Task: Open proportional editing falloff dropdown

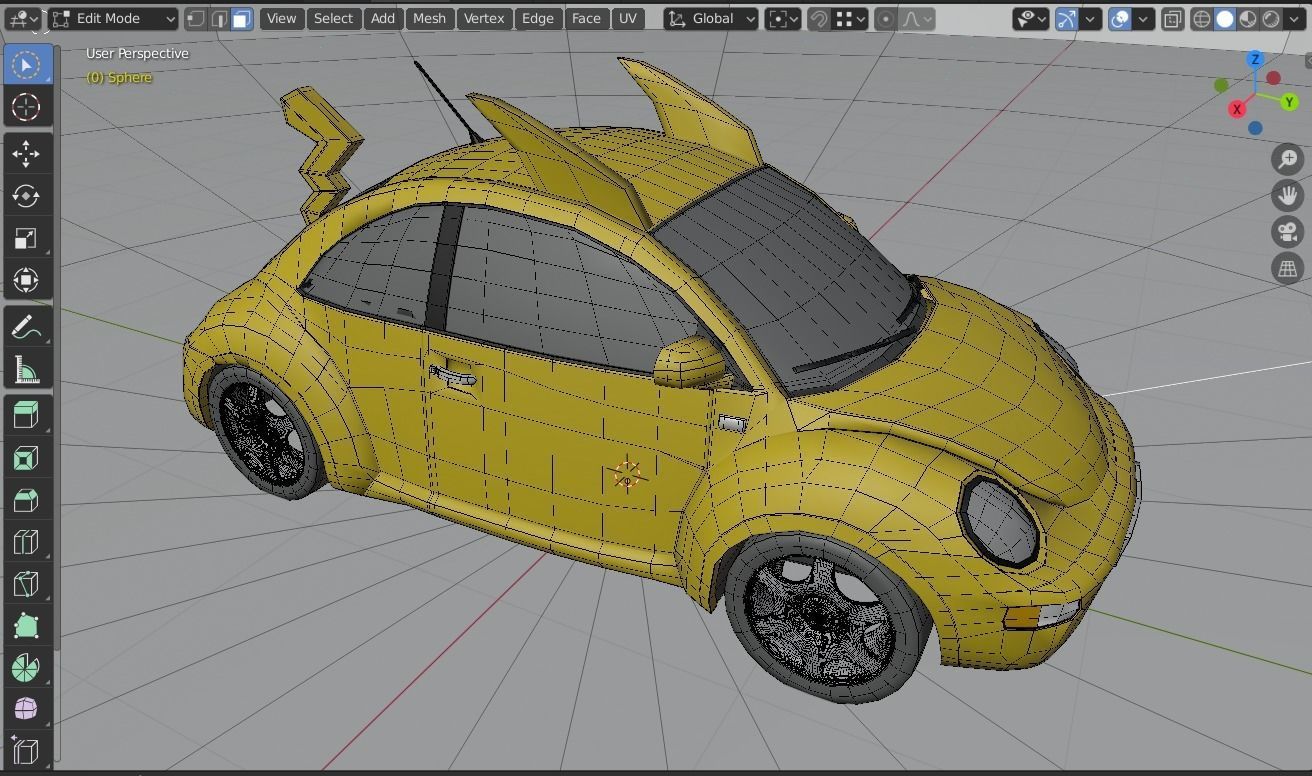Action: coord(917,18)
